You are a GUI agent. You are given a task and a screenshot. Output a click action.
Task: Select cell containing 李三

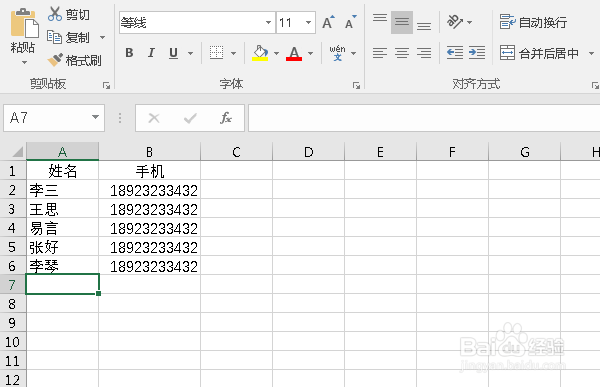click(63, 189)
